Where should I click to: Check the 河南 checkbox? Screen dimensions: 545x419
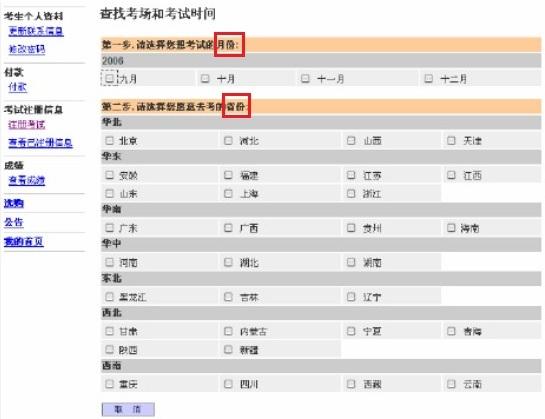click(x=109, y=262)
